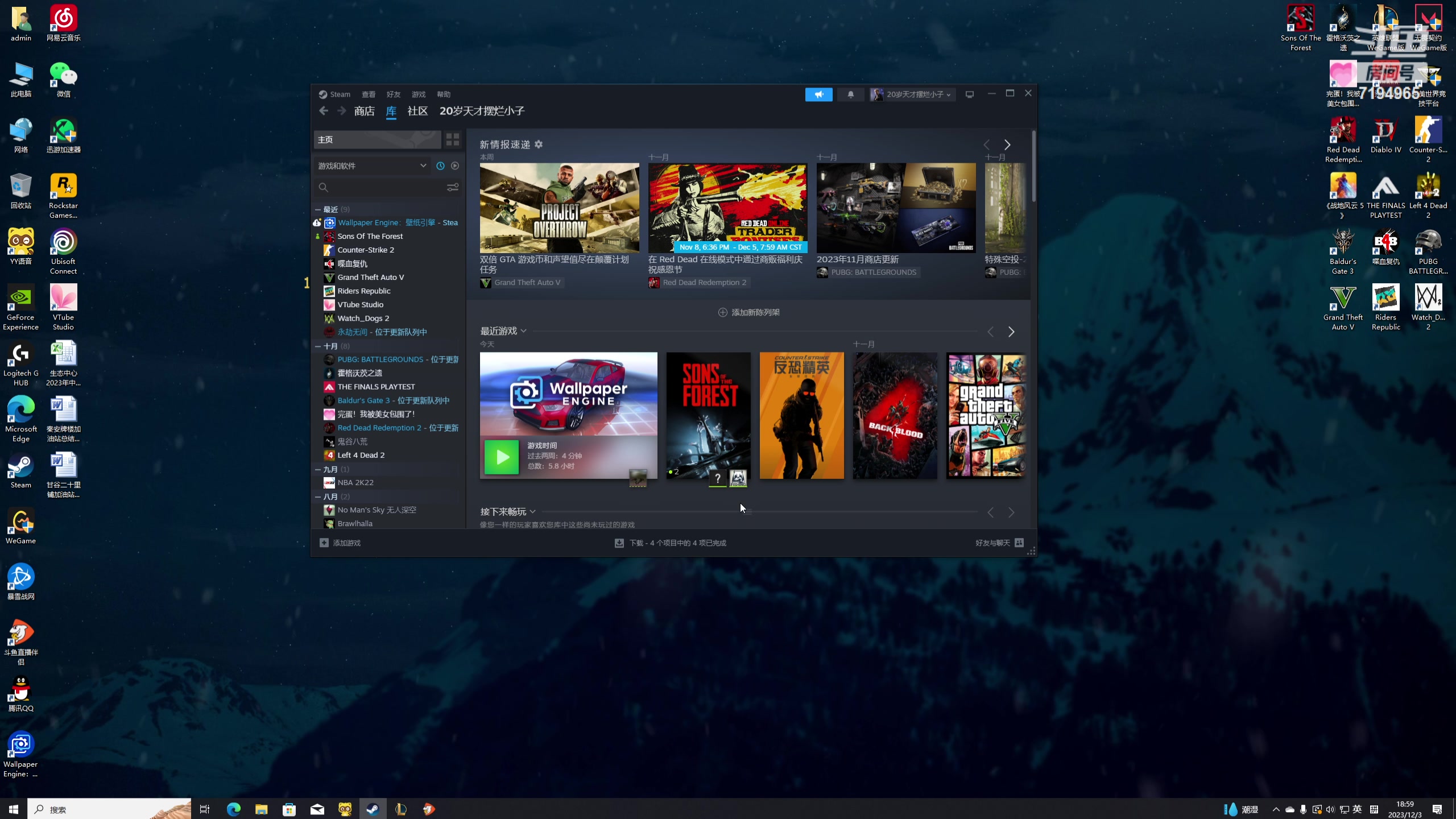1456x819 pixels.
Task: Open downloads manager icon
Action: click(619, 543)
